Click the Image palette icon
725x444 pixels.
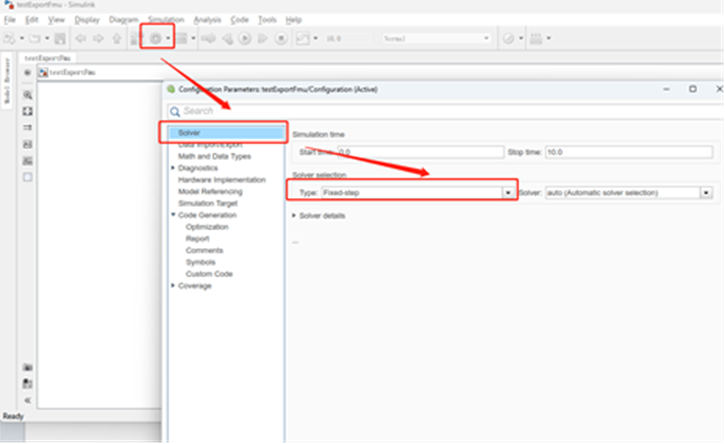(28, 161)
